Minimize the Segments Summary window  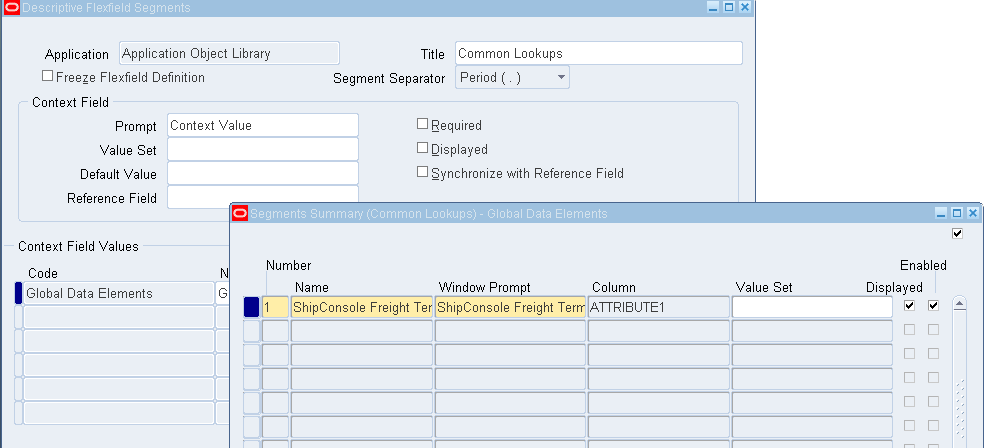(x=941, y=213)
